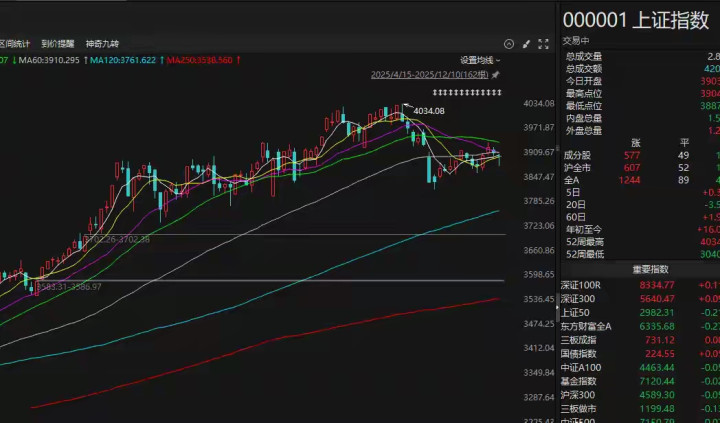The width and height of the screenshot is (720, 423).
Task: Click the 总成交额 label
Action: point(584,69)
